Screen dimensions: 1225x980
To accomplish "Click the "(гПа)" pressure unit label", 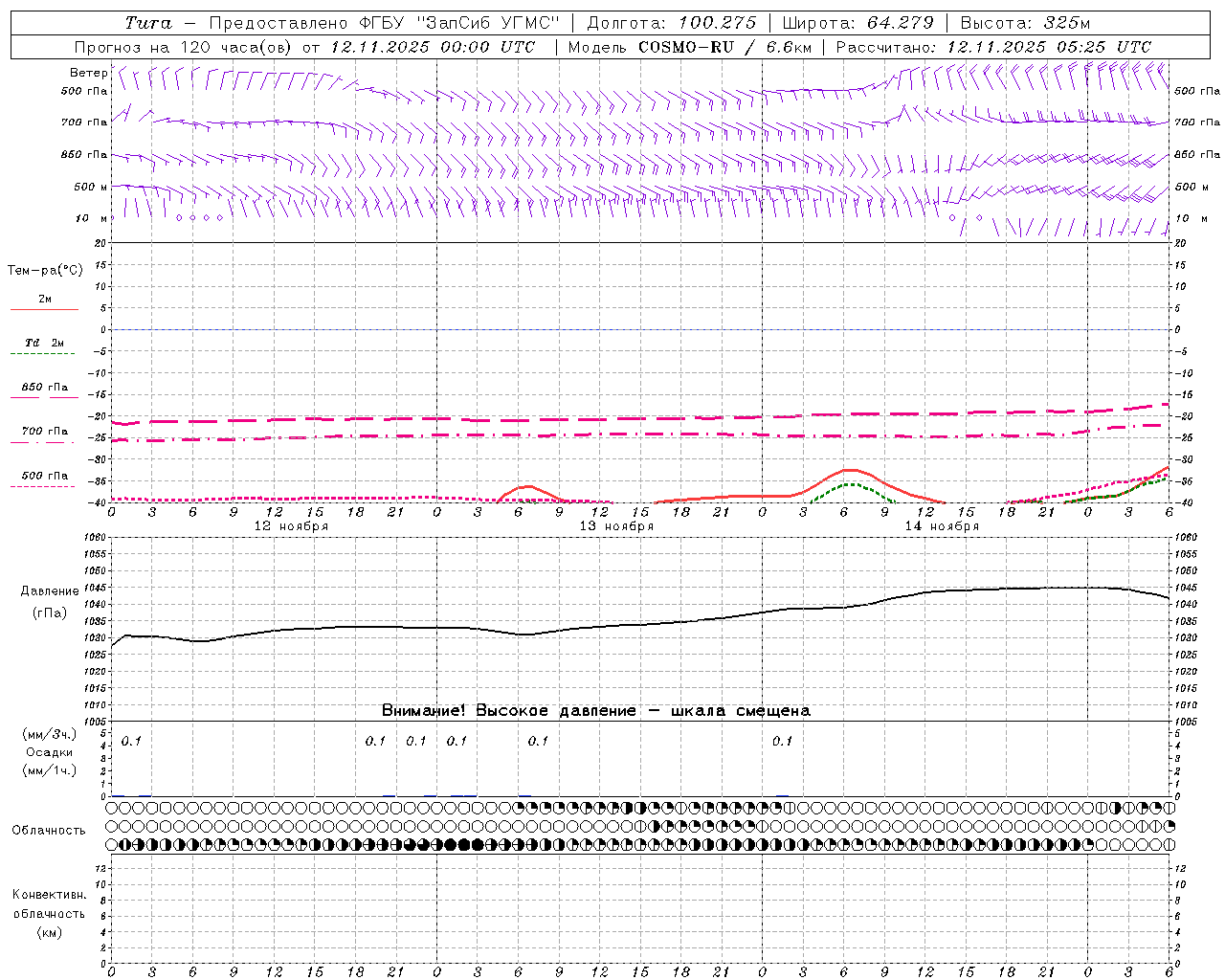I will point(50,613).
